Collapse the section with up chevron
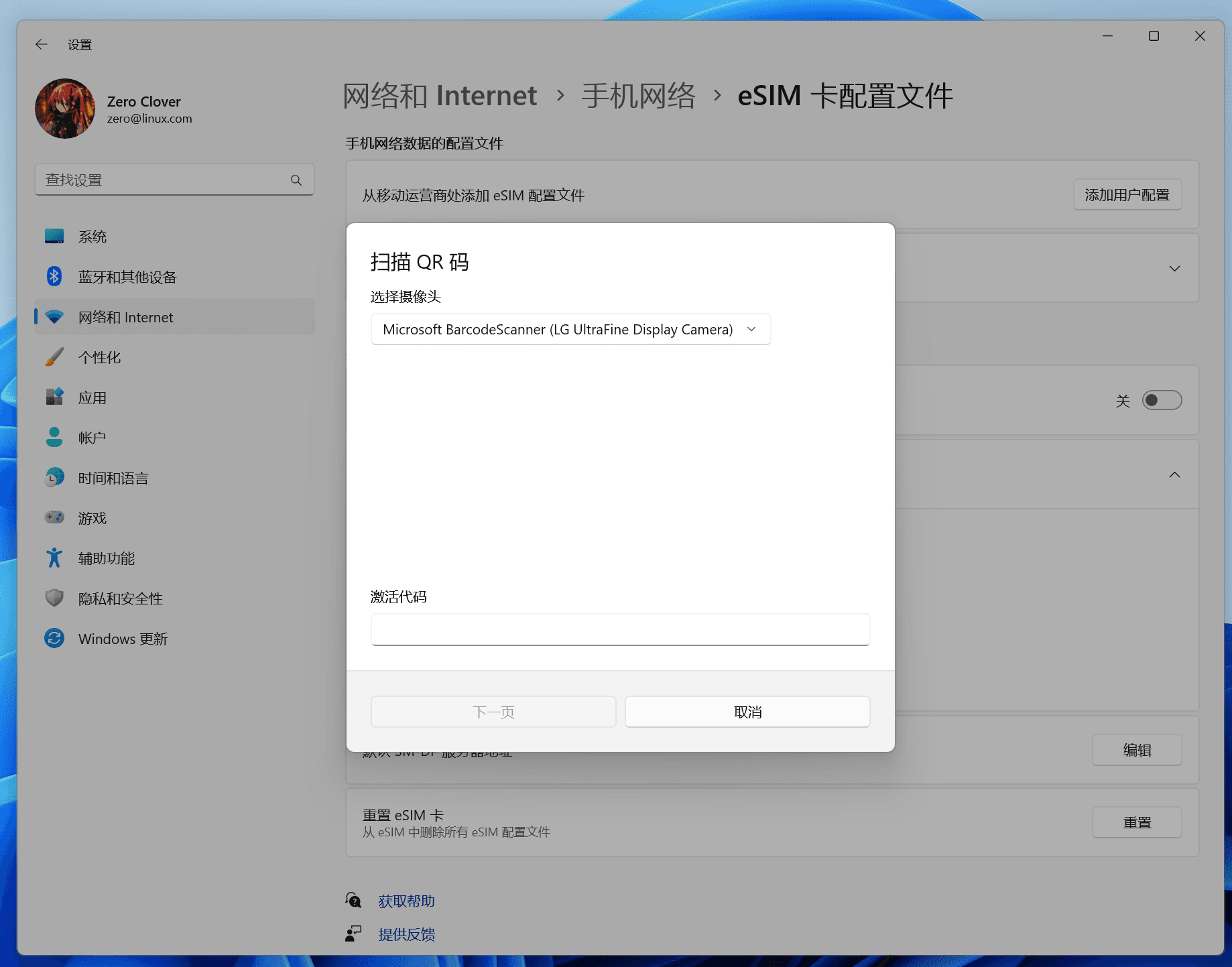 tap(1174, 474)
